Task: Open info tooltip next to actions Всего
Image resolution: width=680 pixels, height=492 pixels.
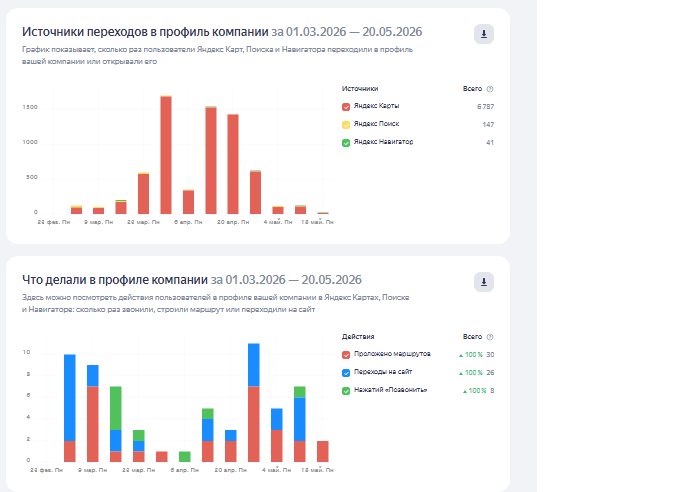Action: (490, 337)
